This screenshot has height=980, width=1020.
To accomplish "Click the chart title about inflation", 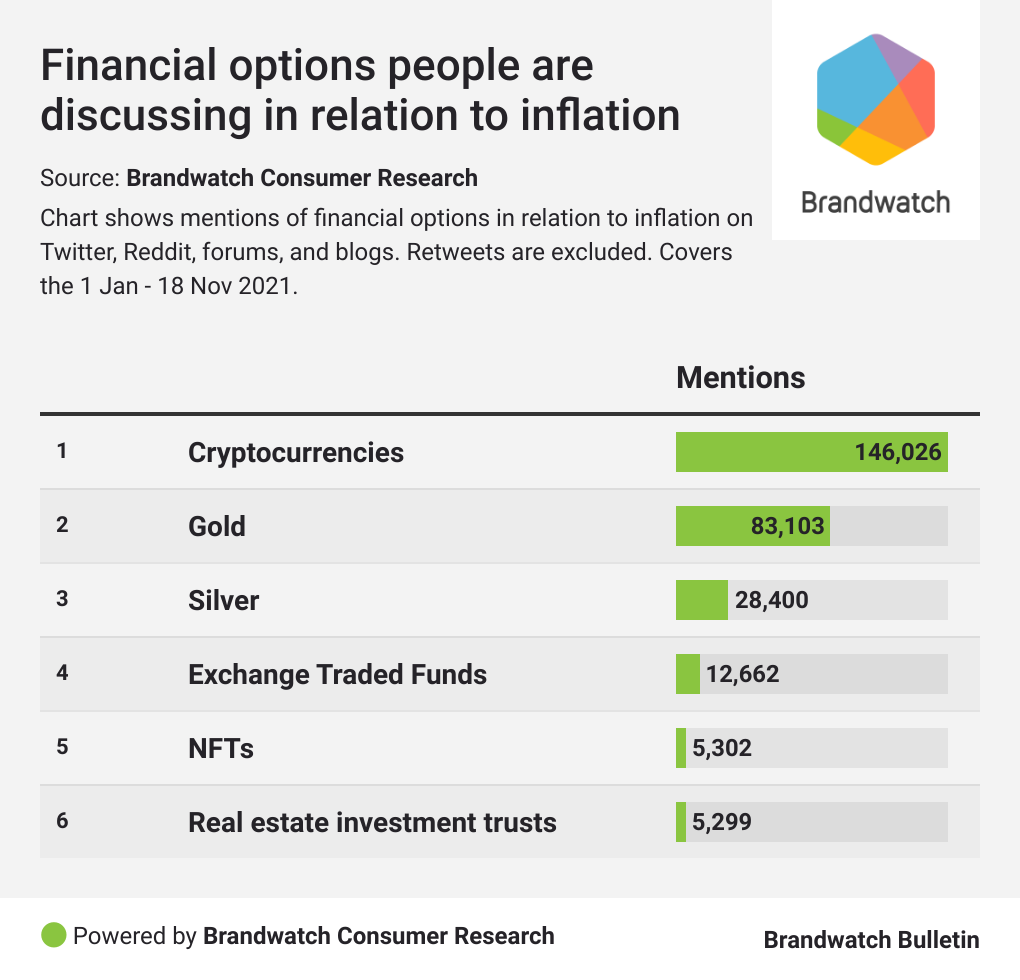I will 360,91.
